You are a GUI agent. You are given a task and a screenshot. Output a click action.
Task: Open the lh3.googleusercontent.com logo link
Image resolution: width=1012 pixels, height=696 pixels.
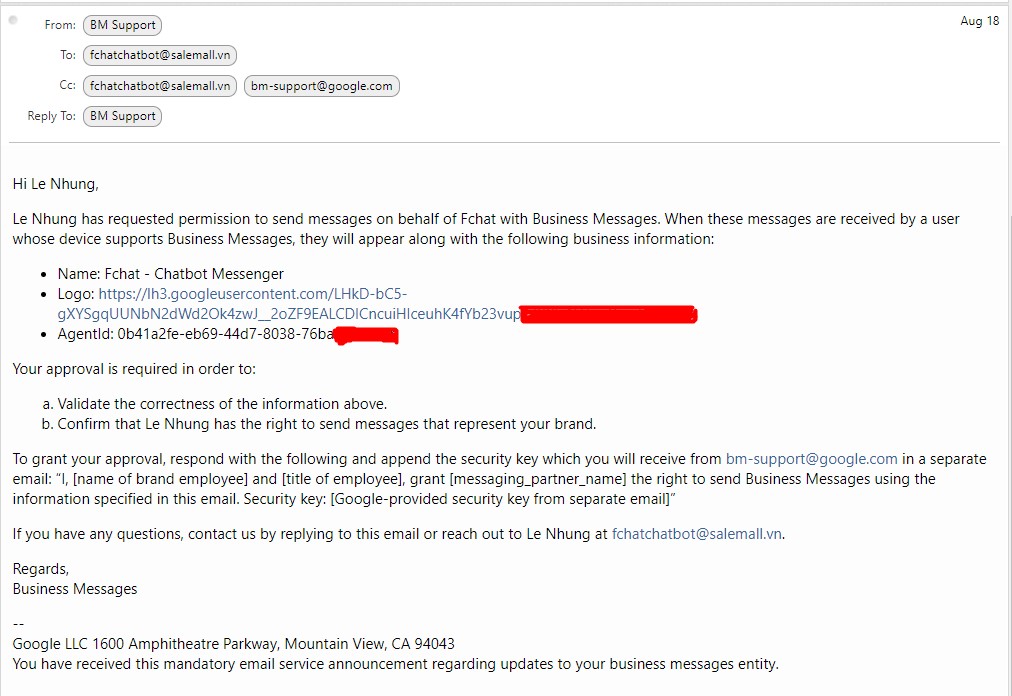pyautogui.click(x=289, y=304)
